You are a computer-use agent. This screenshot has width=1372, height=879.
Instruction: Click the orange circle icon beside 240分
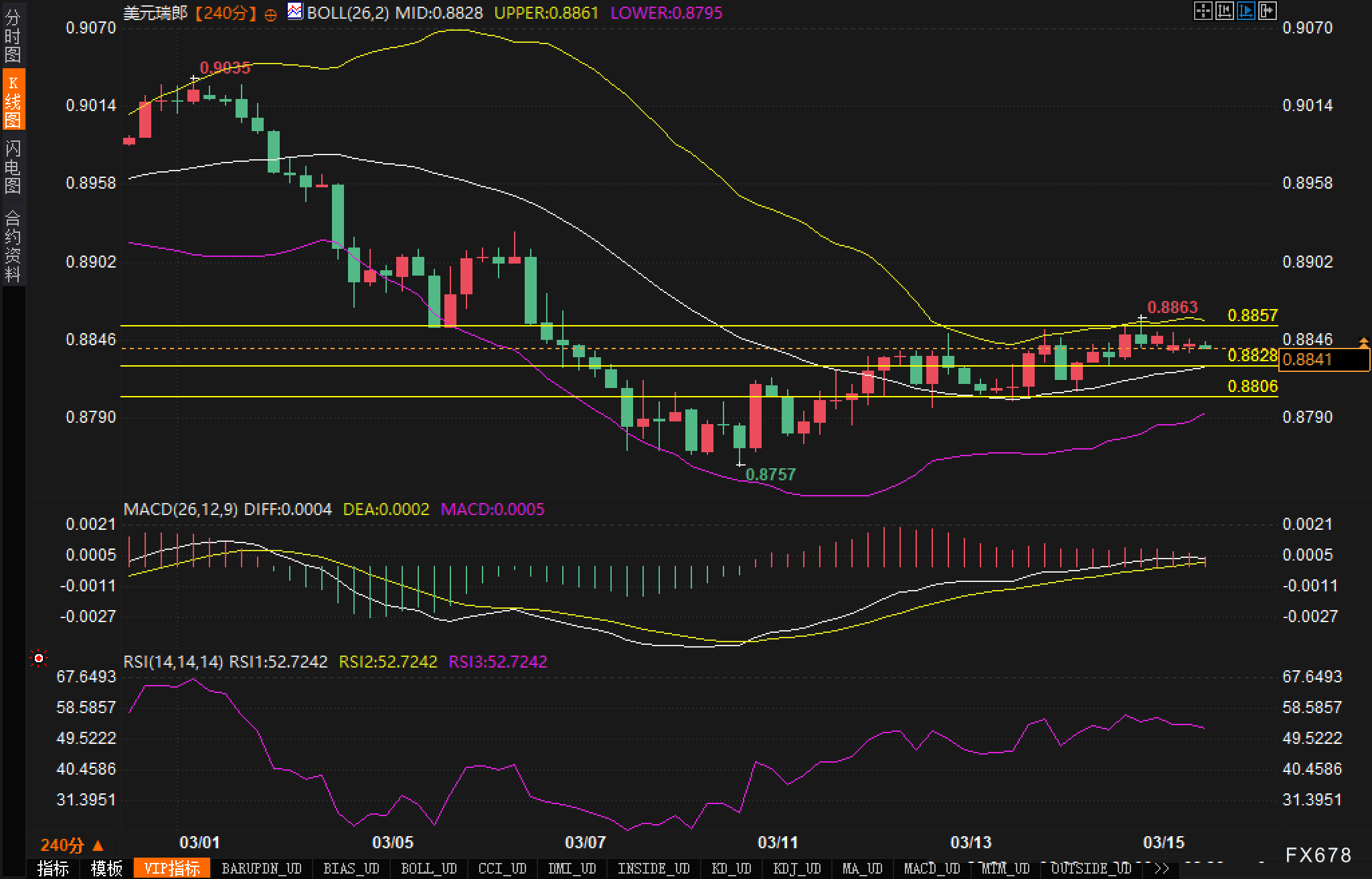270,15
